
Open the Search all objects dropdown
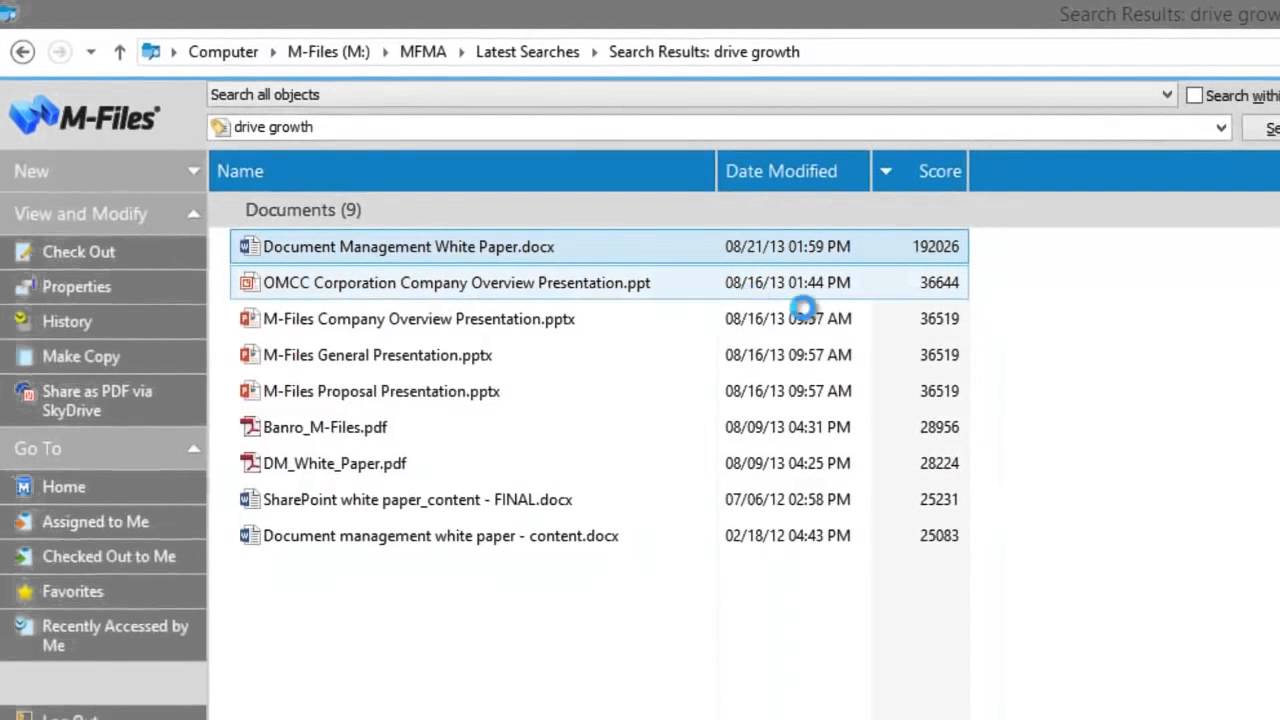1167,95
